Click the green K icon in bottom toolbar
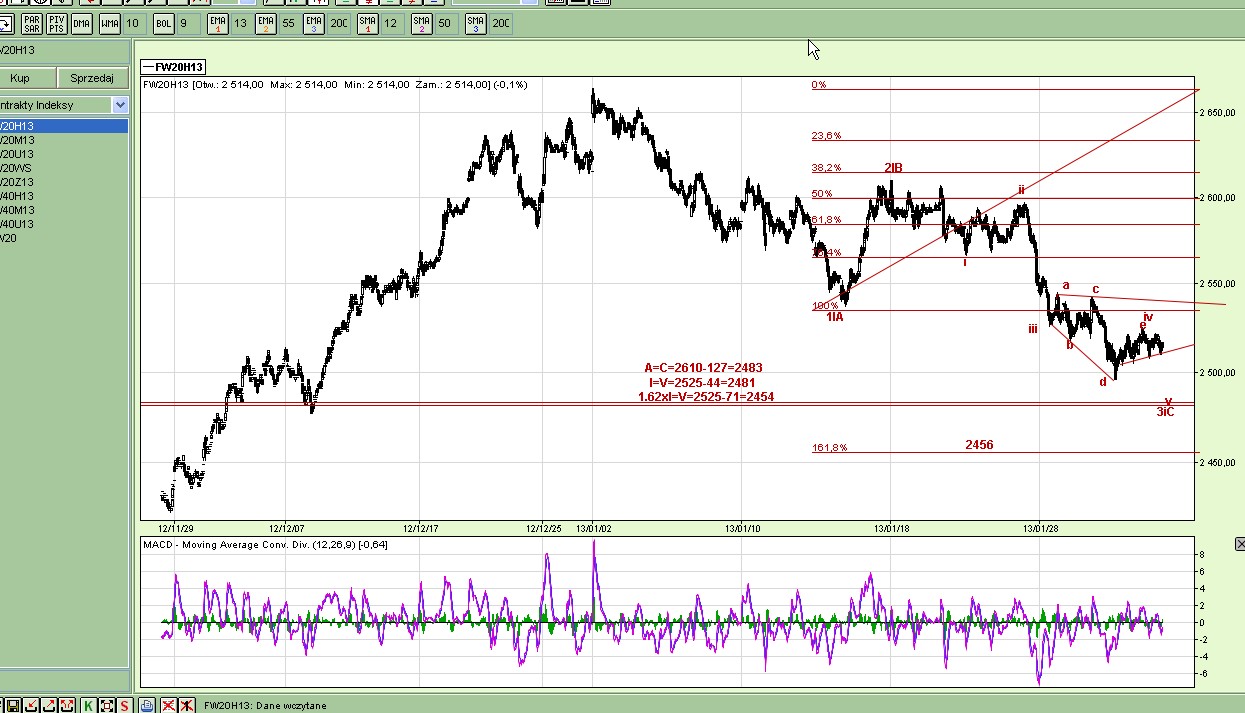This screenshot has height=713, width=1245. [89, 705]
